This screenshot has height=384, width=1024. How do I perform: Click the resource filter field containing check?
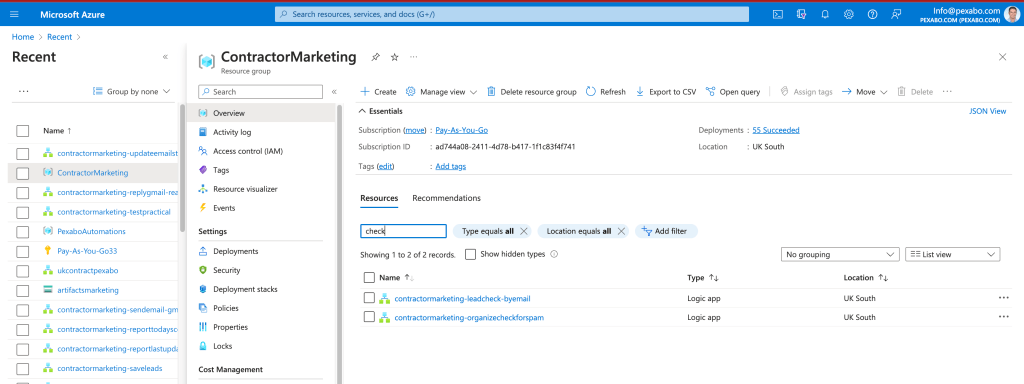click(x=403, y=231)
